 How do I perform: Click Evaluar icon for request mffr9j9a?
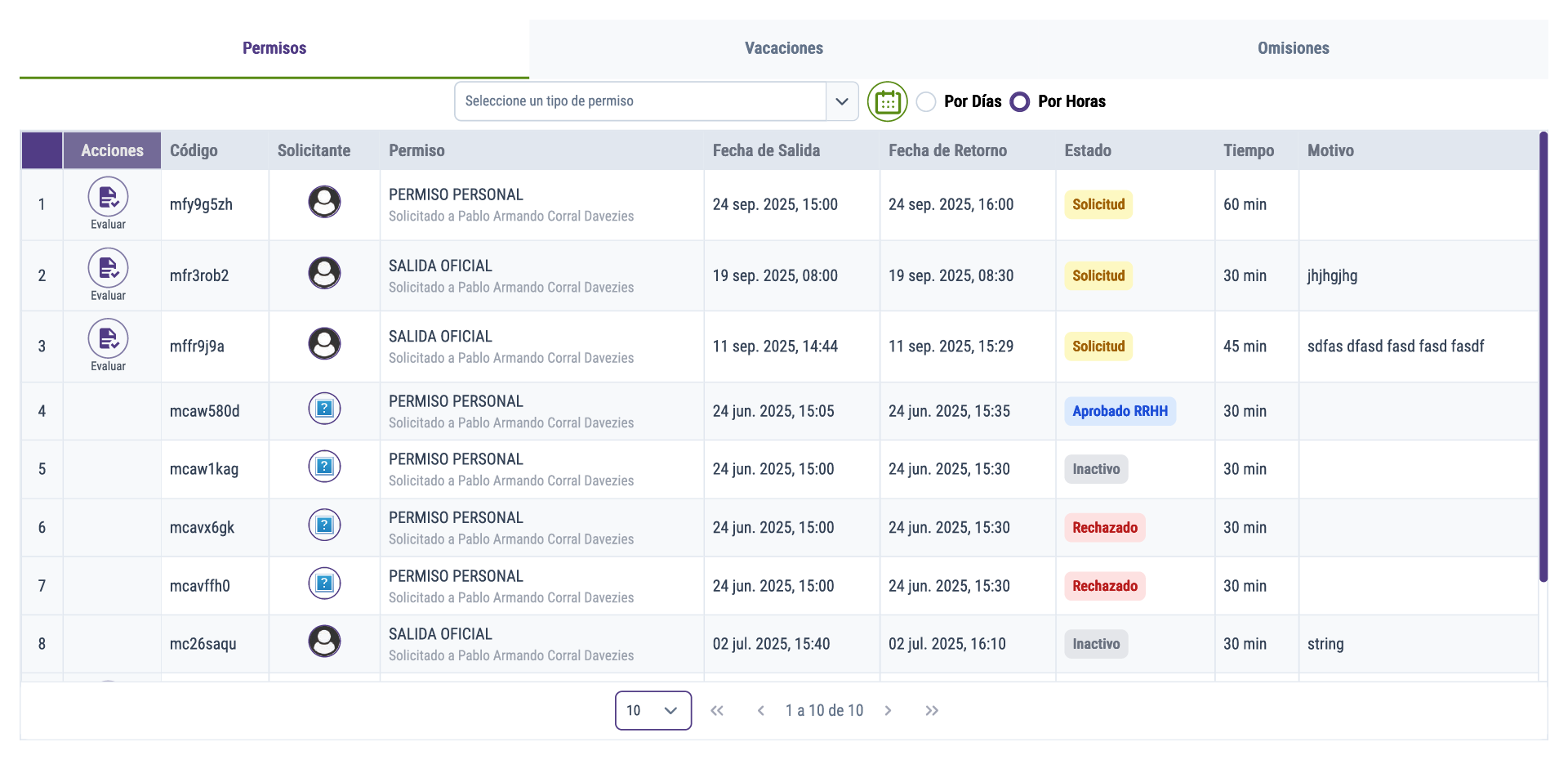point(108,339)
